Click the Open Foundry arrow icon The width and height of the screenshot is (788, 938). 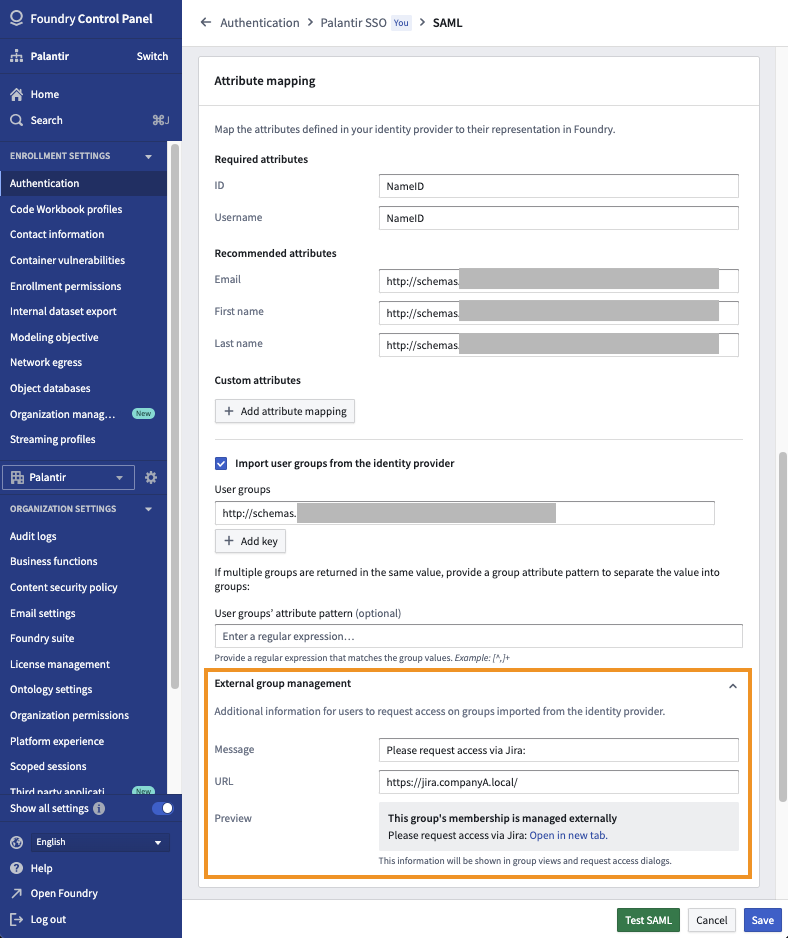[x=16, y=893]
